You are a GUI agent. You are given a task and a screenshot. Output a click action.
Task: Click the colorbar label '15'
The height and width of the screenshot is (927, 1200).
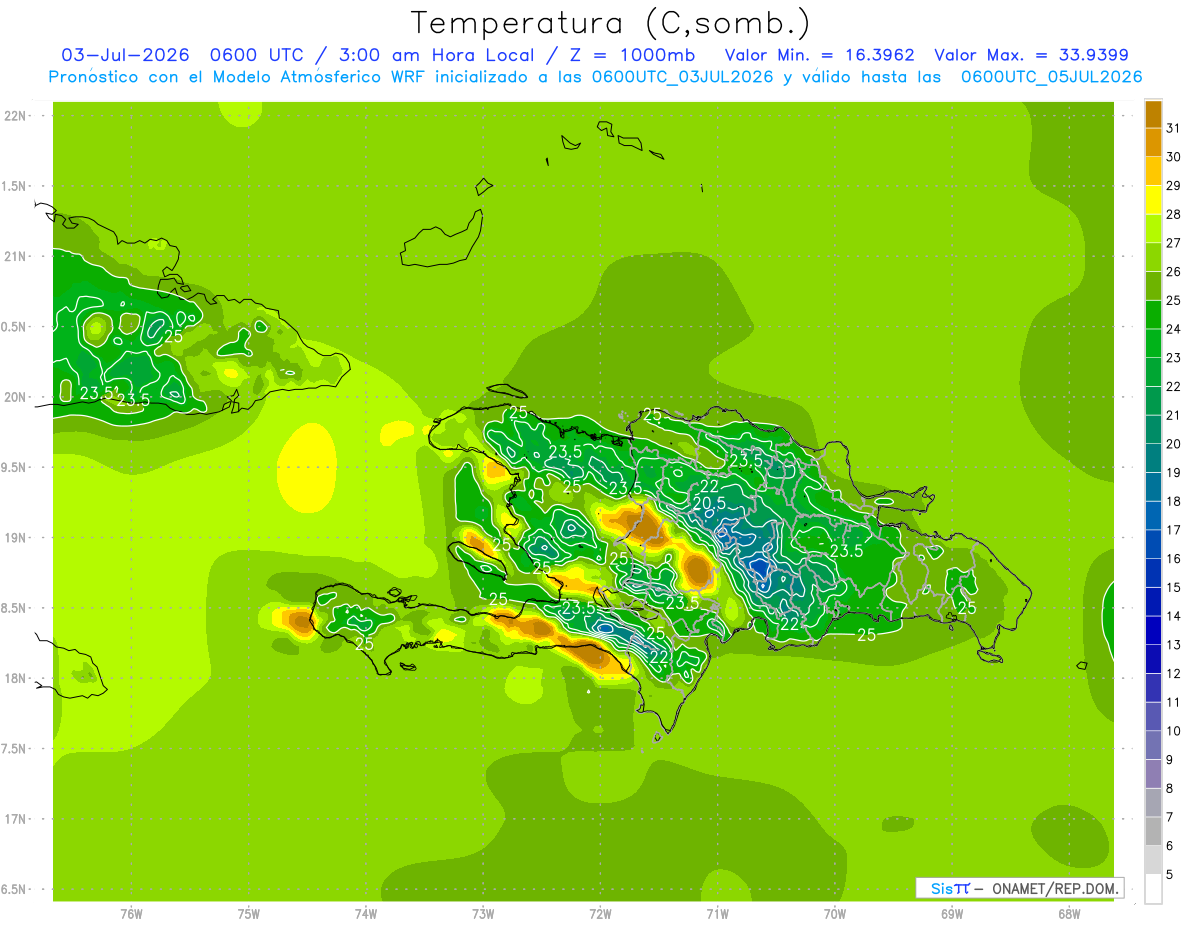(x=1173, y=588)
